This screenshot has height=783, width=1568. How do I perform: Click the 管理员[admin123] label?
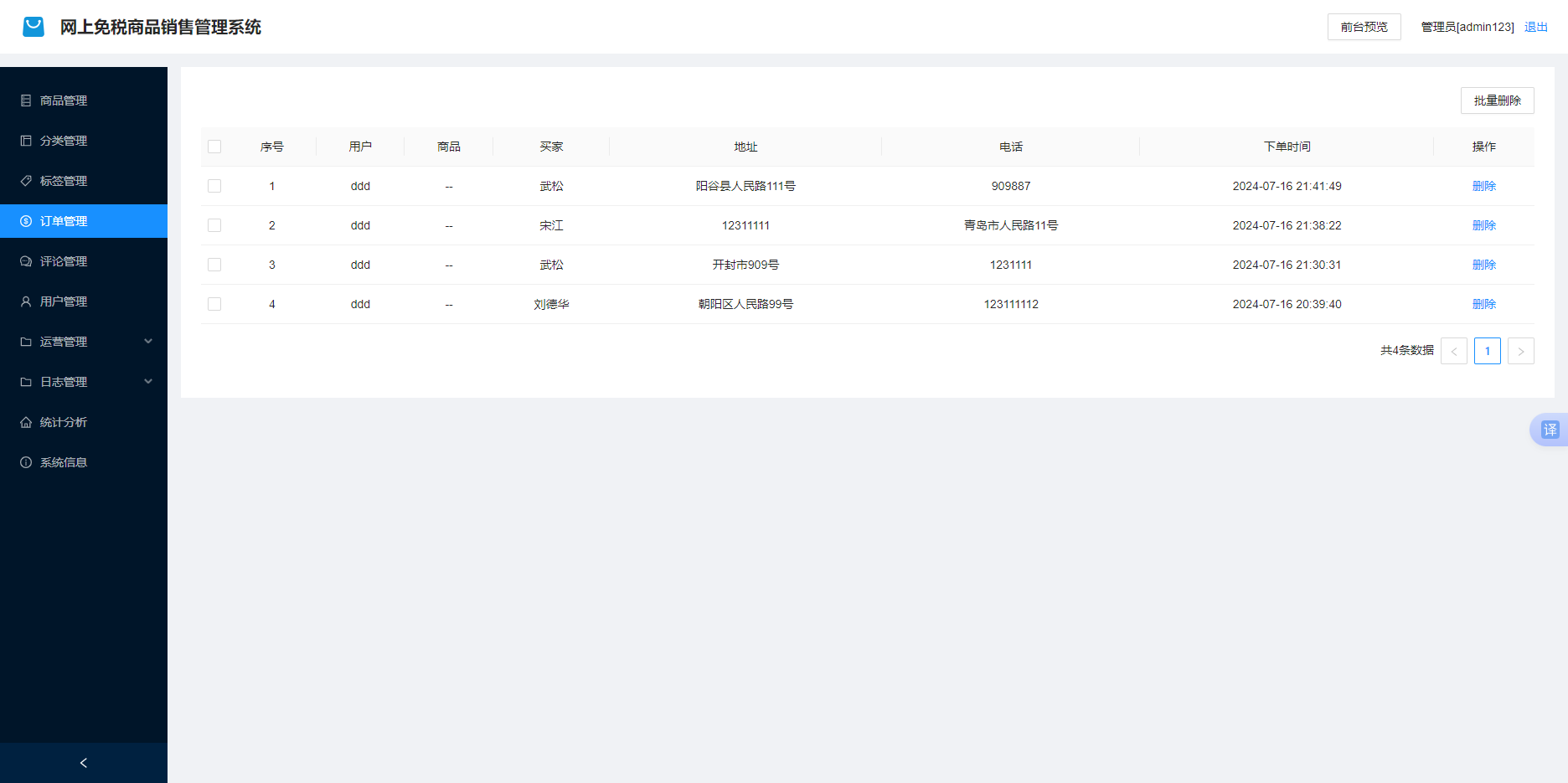[x=1467, y=27]
